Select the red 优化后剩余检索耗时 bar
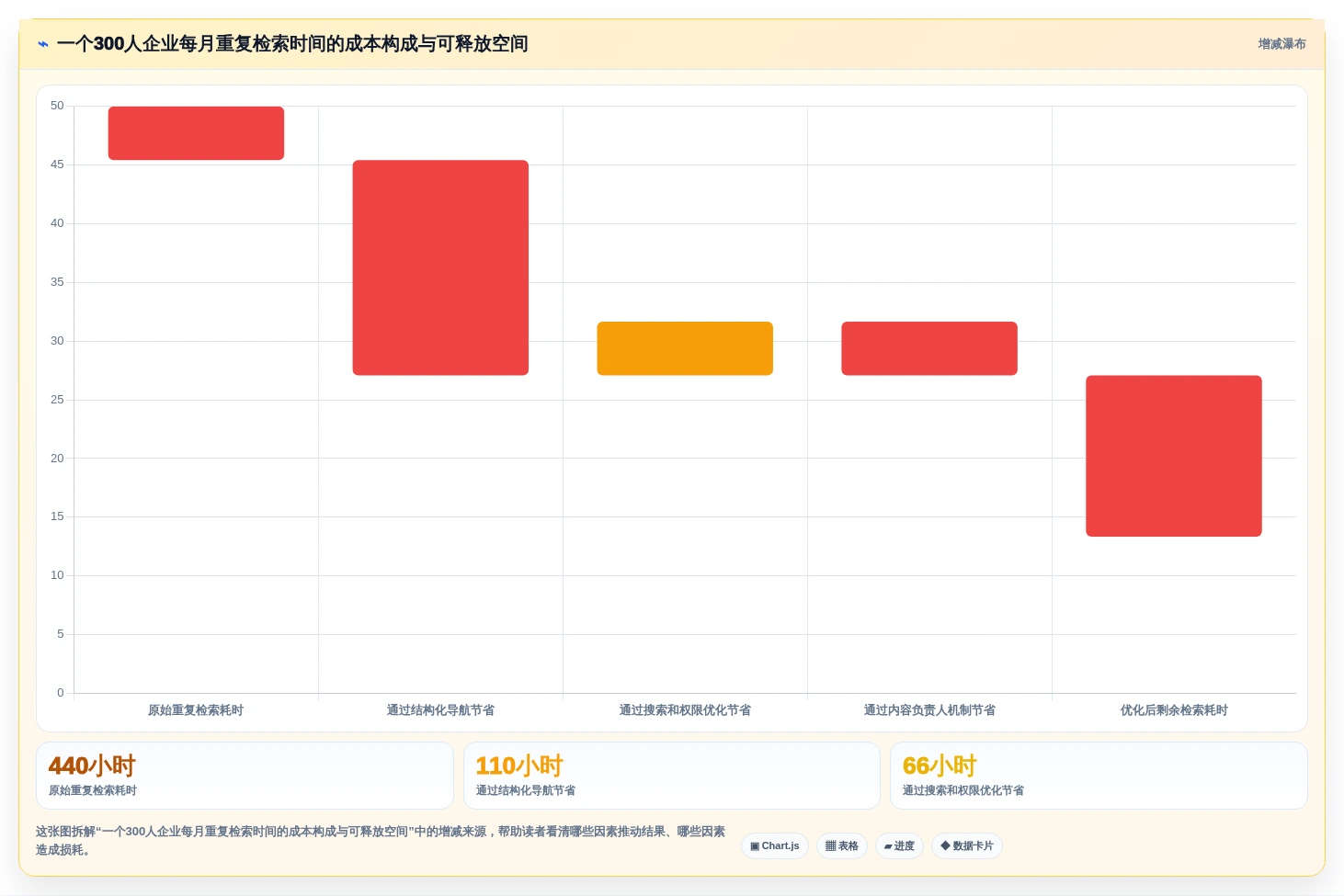Screen dimensions: 1344x896 pyautogui.click(x=1174, y=456)
